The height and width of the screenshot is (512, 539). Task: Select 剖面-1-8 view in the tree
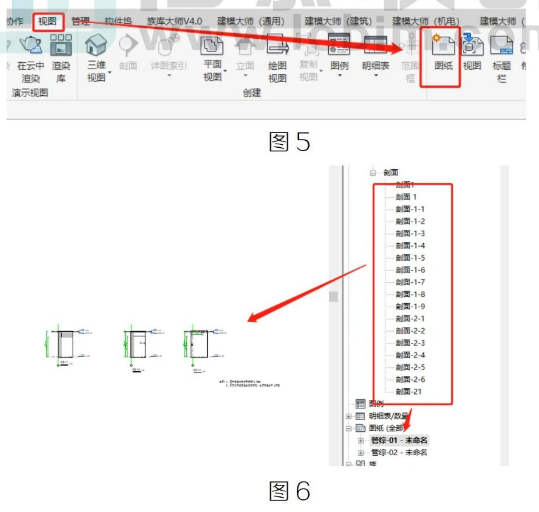click(x=410, y=294)
